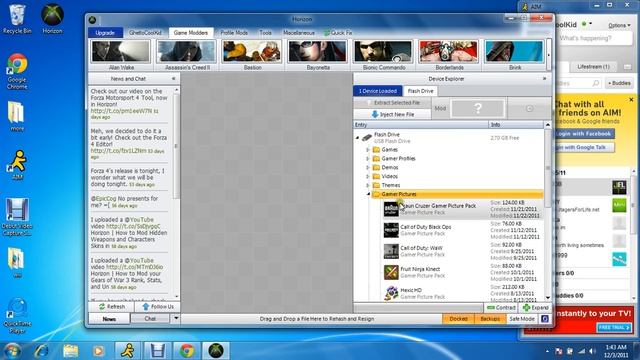The height and width of the screenshot is (360, 640).
Task: Open the Quick Fix tab
Action: pyautogui.click(x=338, y=33)
